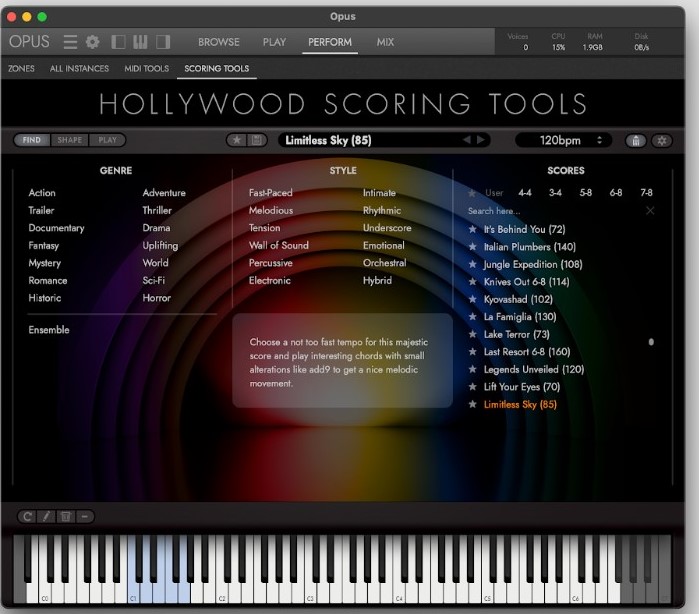This screenshot has width=699, height=614.
Task: Star the Knives Out 6-8 (114) score
Action: (x=473, y=282)
